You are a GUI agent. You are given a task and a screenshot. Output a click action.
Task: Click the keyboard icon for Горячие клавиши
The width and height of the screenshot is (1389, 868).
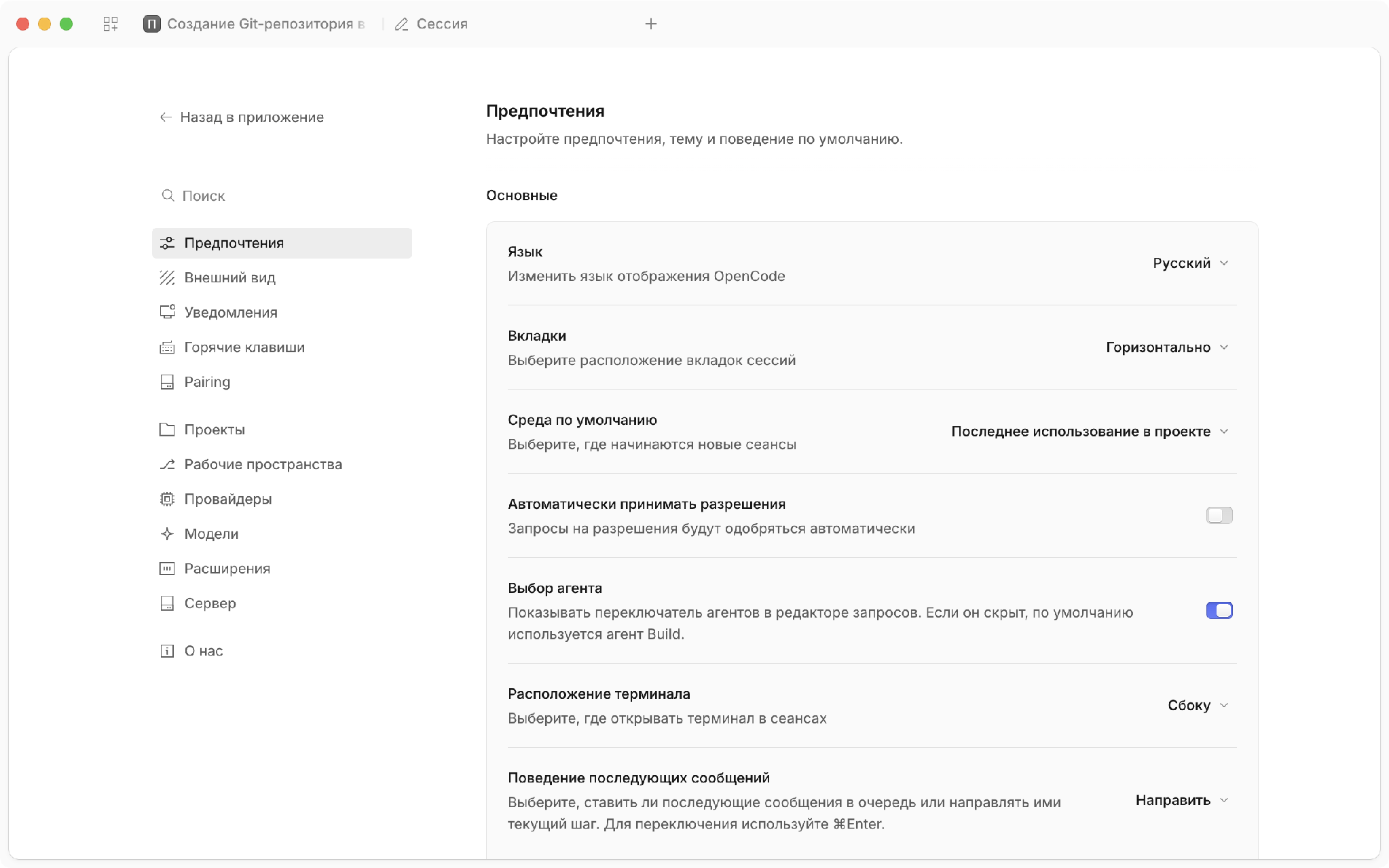click(x=167, y=347)
